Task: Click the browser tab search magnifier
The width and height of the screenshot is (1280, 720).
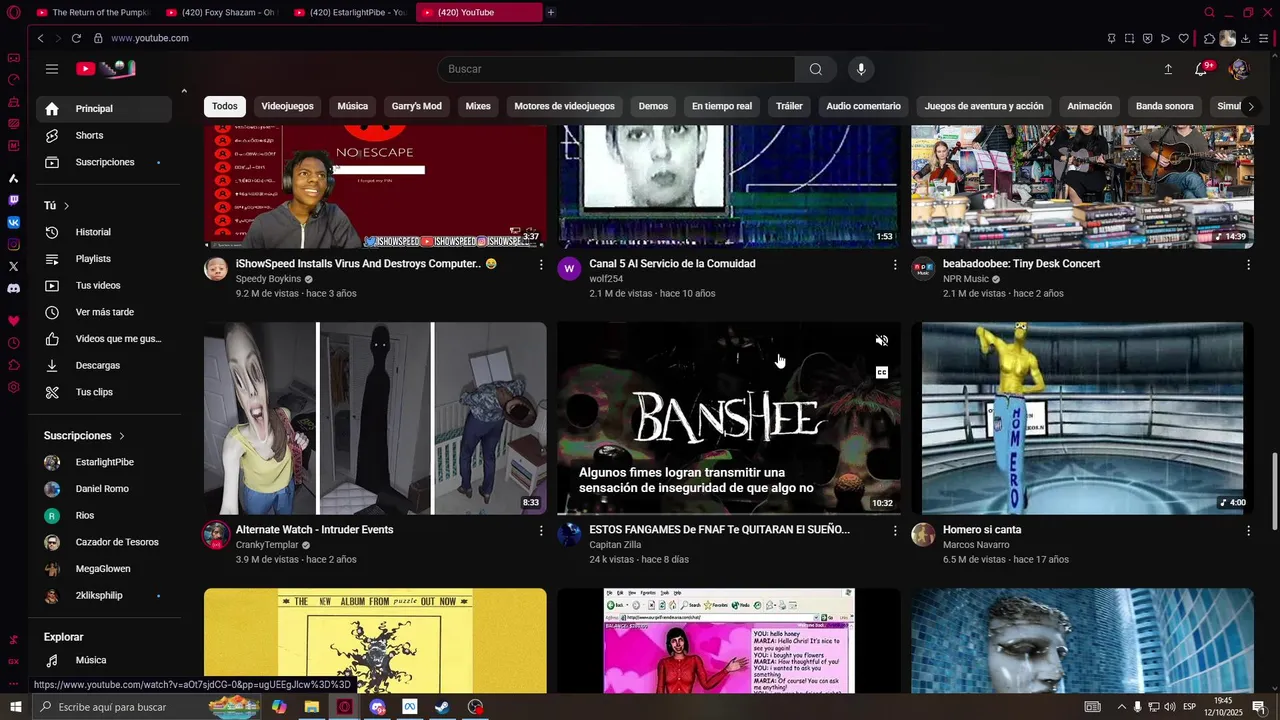Action: pos(1210,12)
